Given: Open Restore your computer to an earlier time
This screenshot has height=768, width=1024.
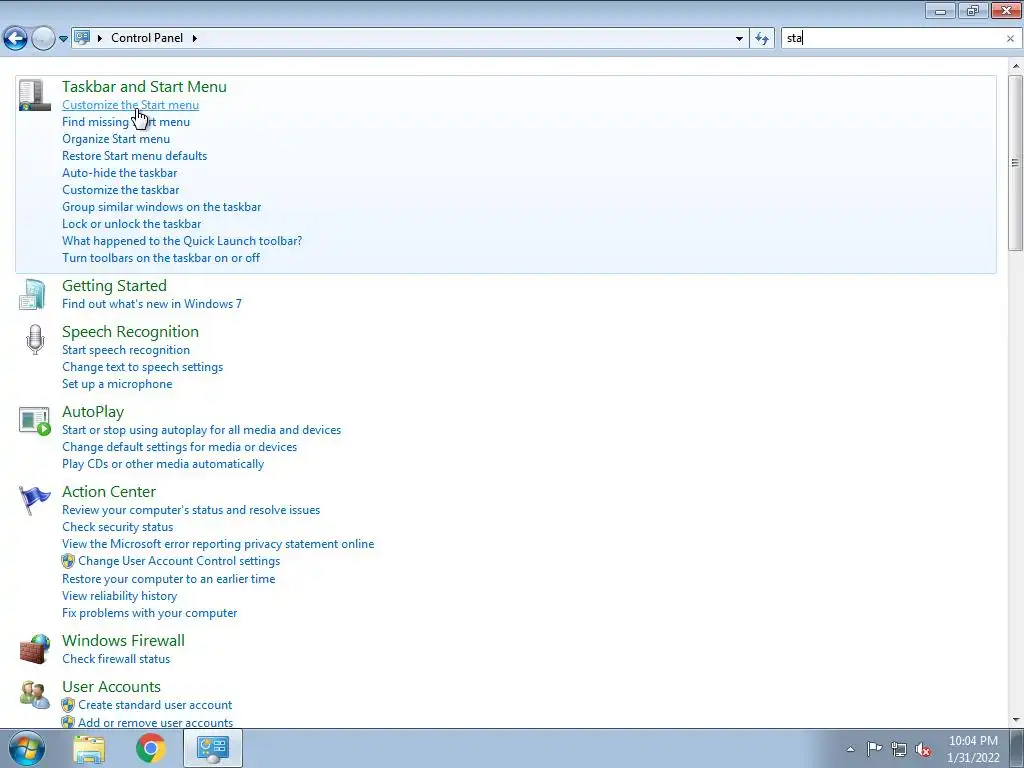Looking at the screenshot, I should pos(168,579).
